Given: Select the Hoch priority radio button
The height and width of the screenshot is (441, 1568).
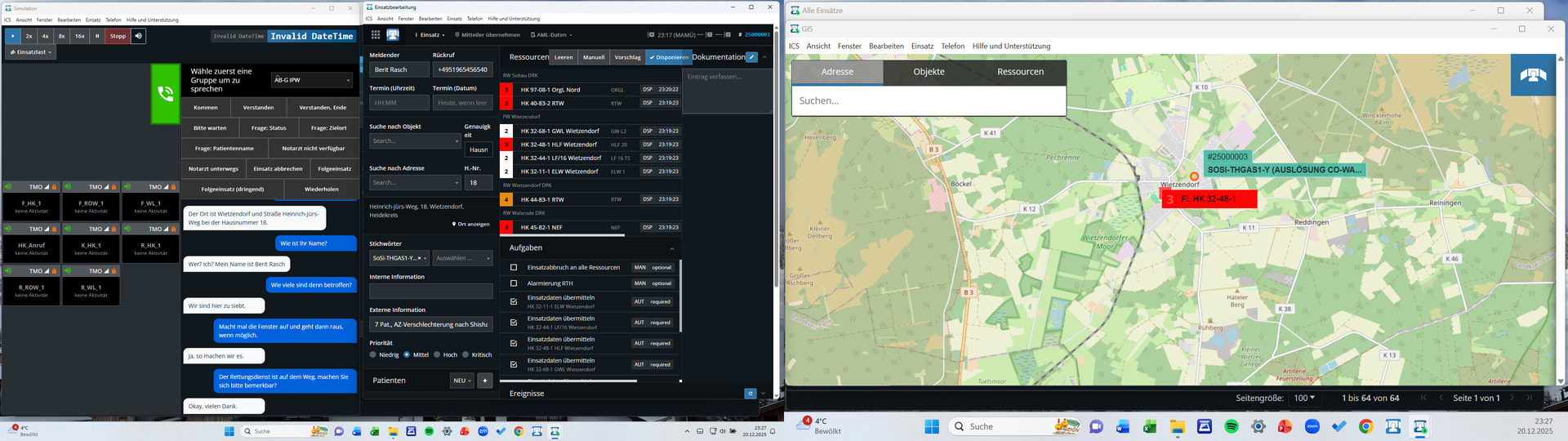Looking at the screenshot, I should (x=437, y=354).
